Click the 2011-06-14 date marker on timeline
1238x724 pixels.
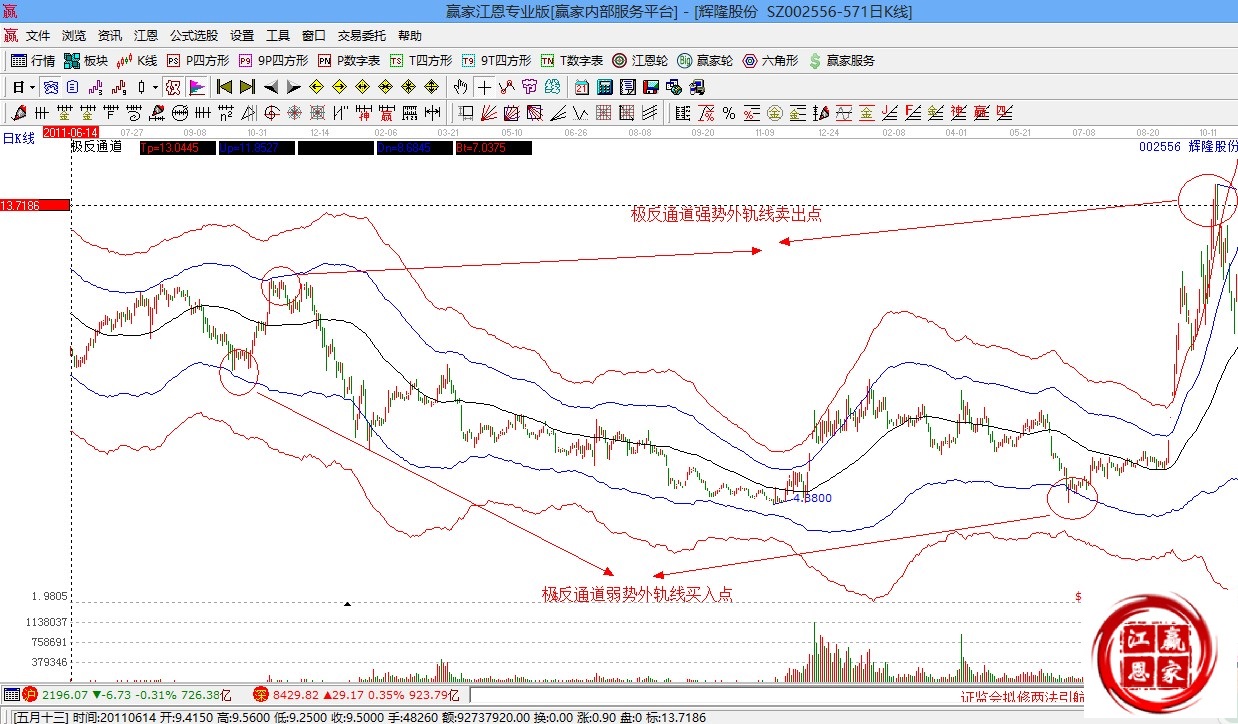click(x=71, y=132)
